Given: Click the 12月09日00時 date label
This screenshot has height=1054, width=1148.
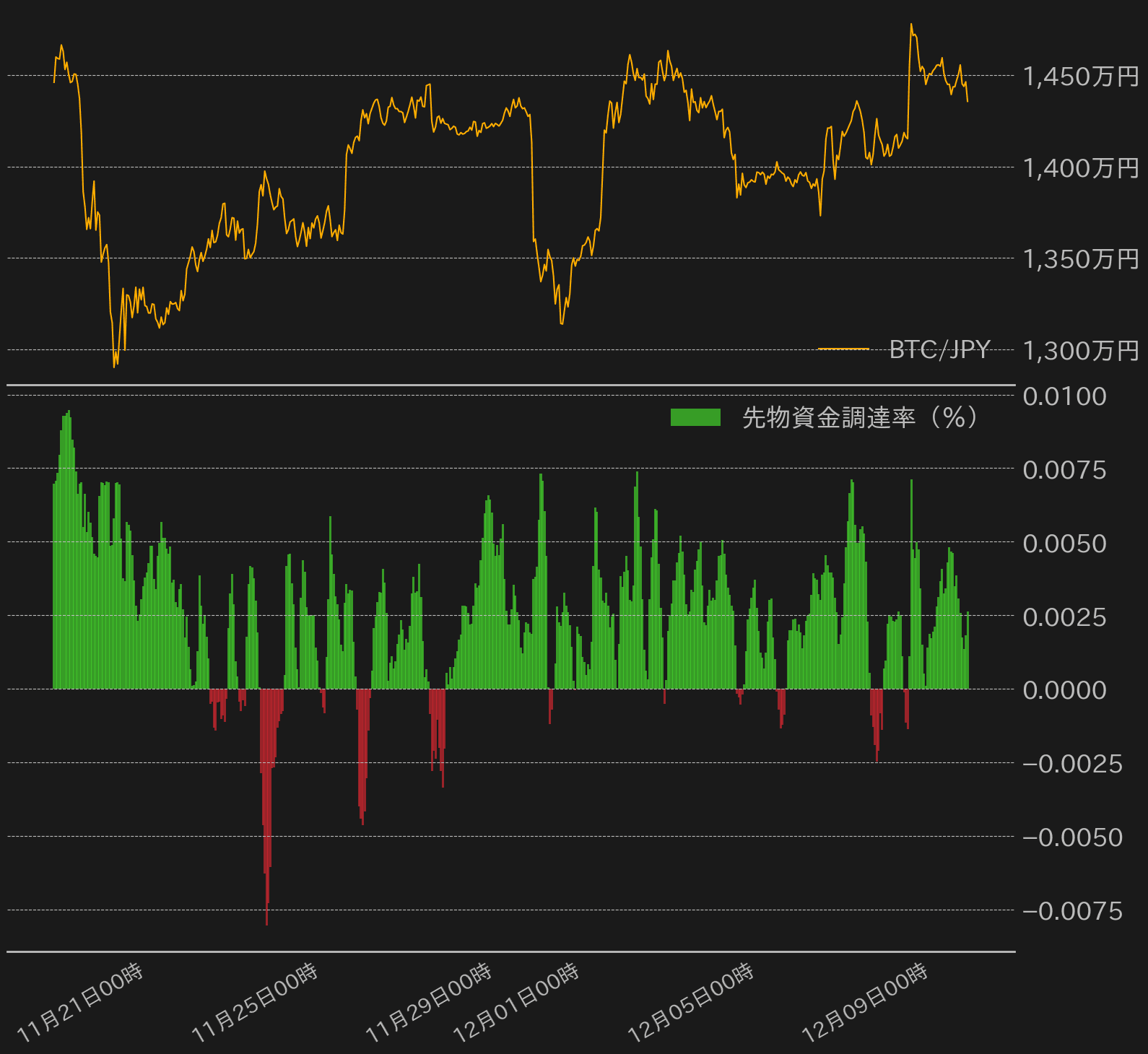Looking at the screenshot, I should point(865,1003).
